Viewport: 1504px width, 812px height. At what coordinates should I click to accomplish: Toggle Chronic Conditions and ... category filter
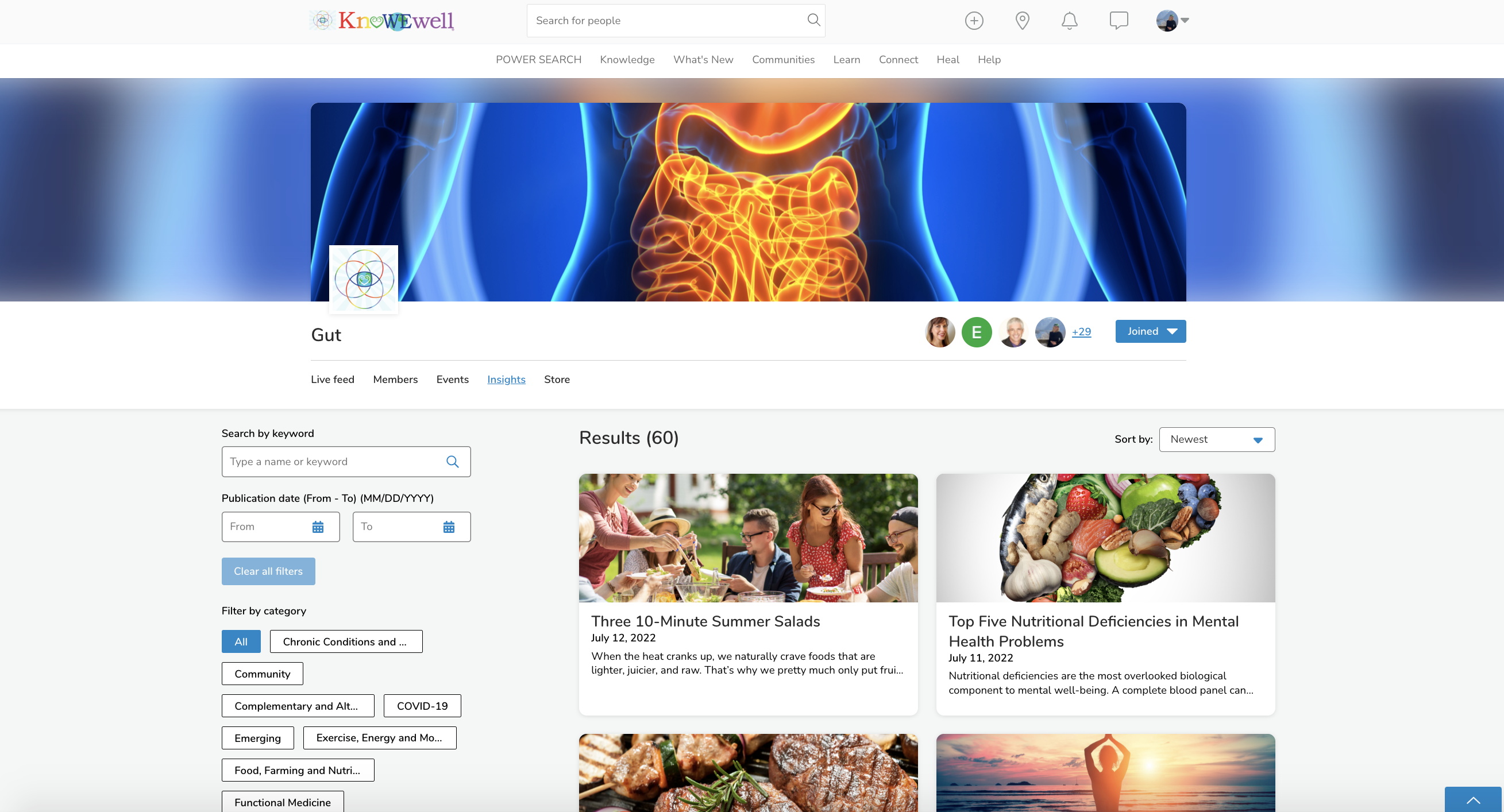point(346,641)
